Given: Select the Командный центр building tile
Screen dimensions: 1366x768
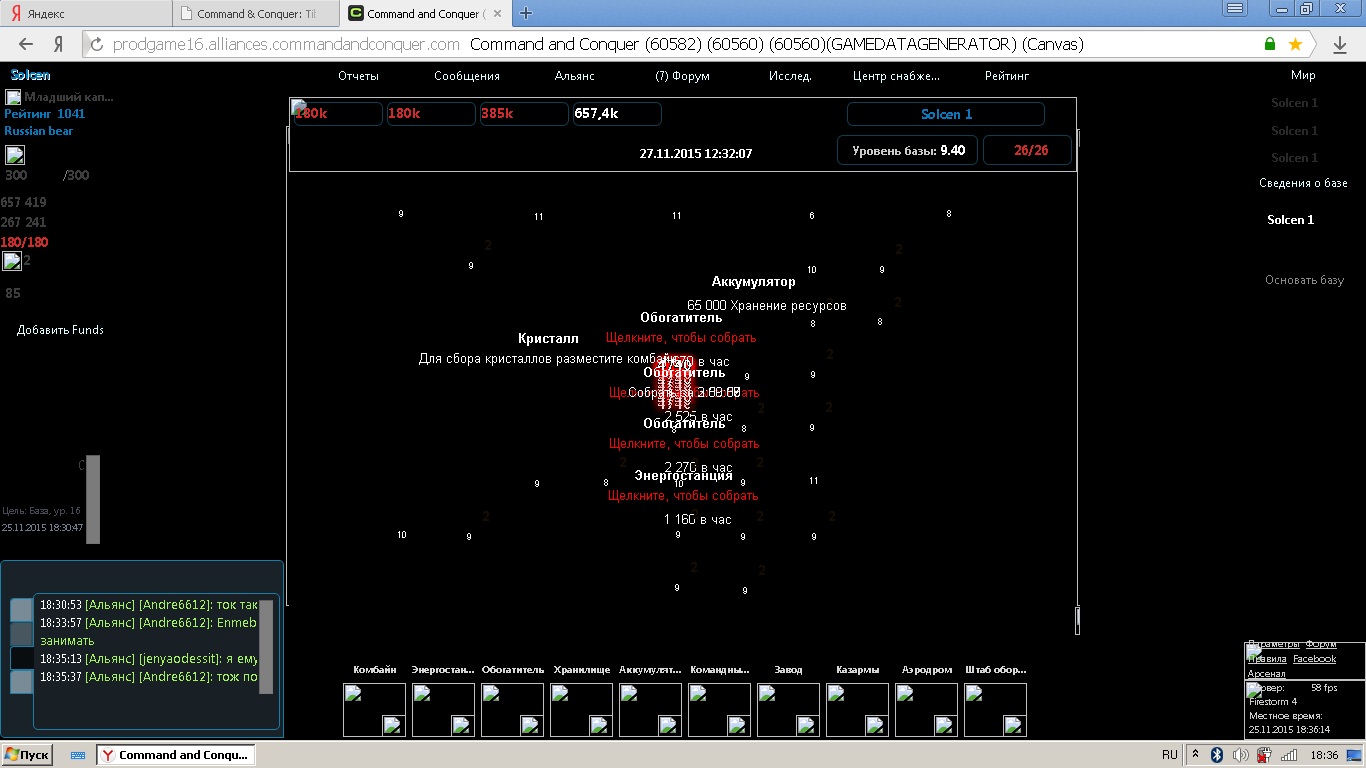Looking at the screenshot, I should tap(719, 710).
